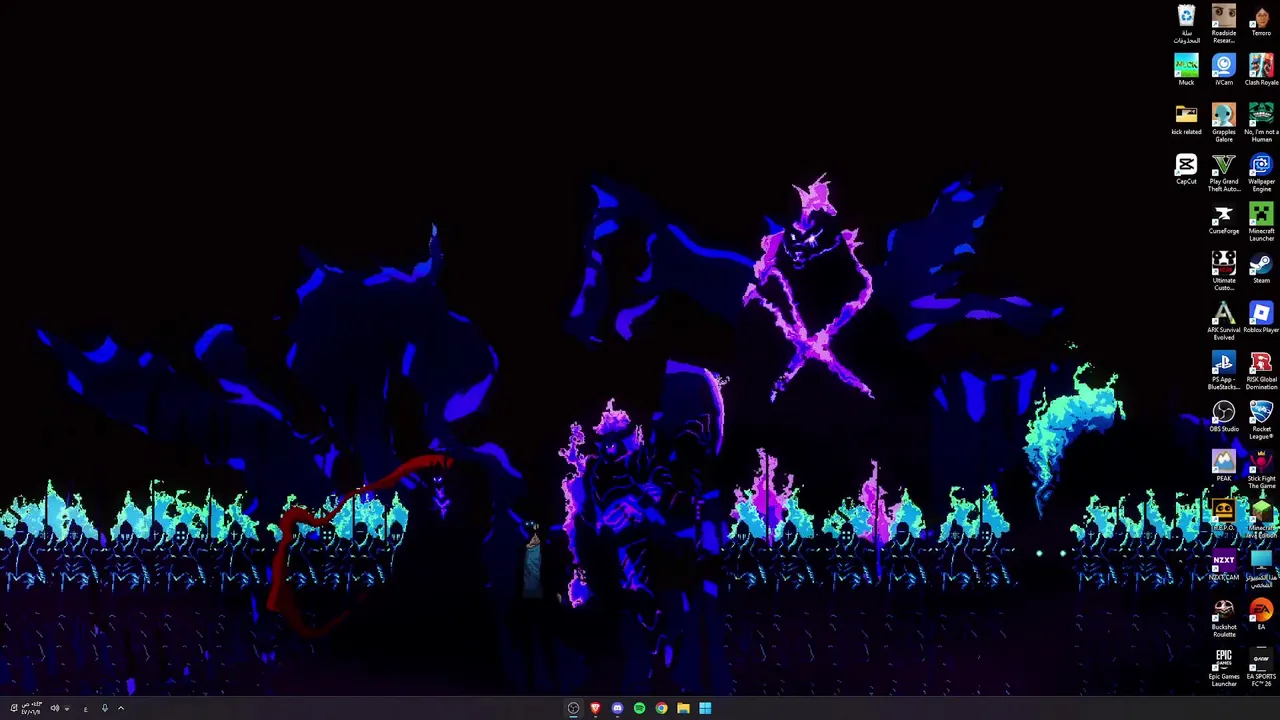Screen dimensions: 1280x720
Task: Open the taskbar clock and date
Action: pyautogui.click(x=33, y=708)
